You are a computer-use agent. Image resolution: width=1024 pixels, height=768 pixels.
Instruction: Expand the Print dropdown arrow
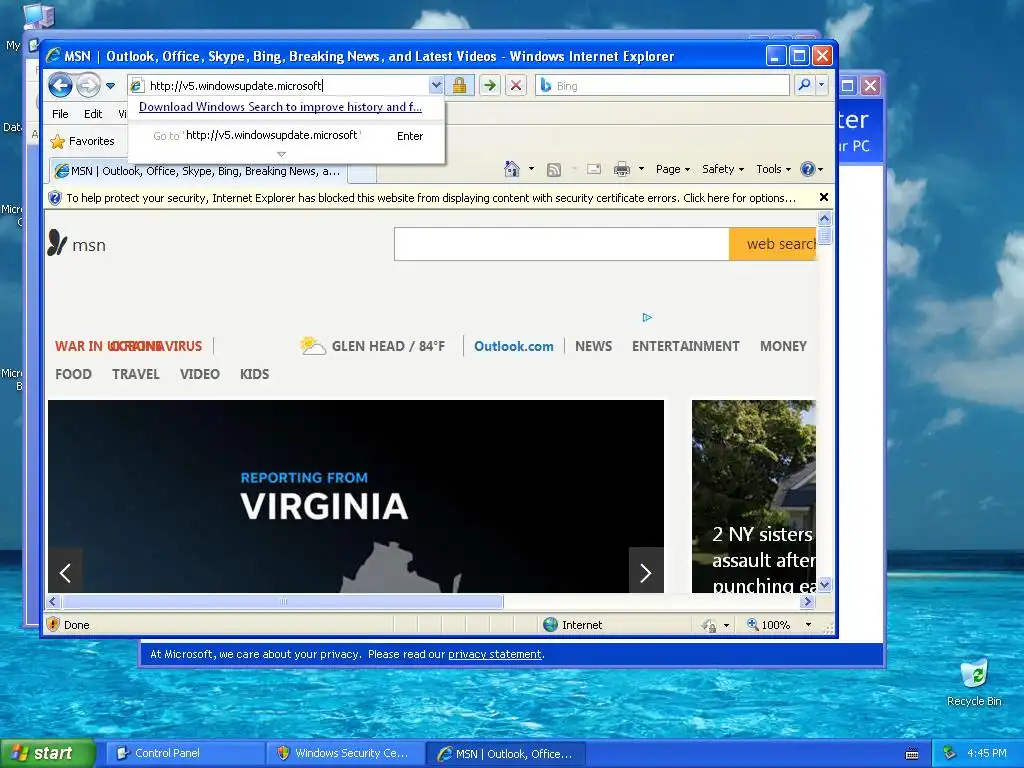tap(641, 169)
